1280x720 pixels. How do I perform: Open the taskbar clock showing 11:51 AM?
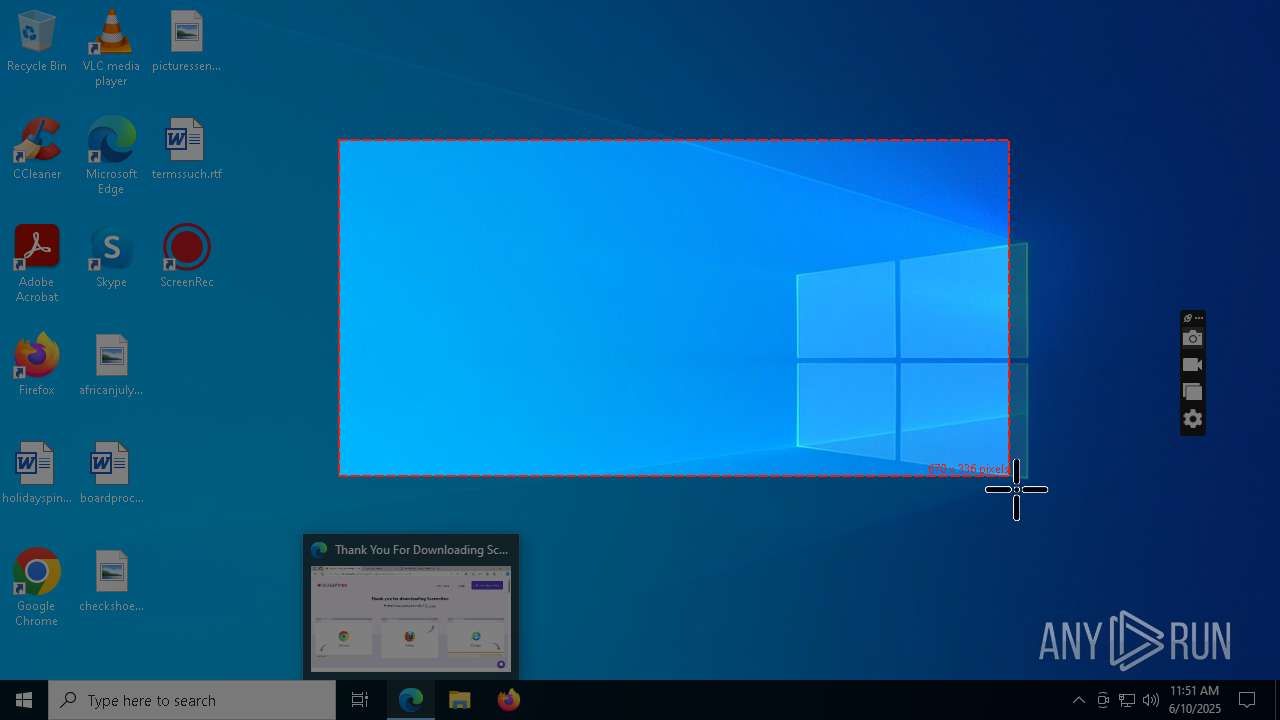click(x=1194, y=700)
